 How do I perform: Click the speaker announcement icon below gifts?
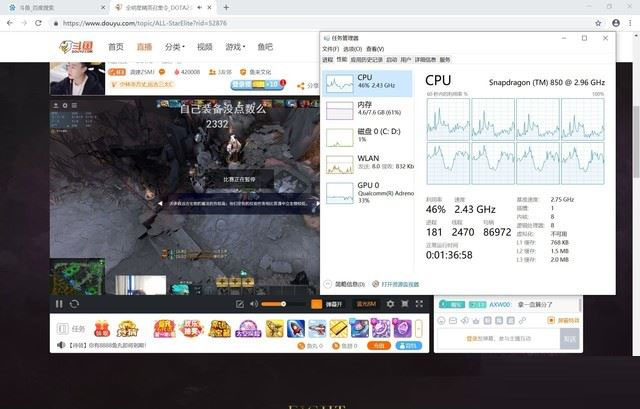[61, 345]
